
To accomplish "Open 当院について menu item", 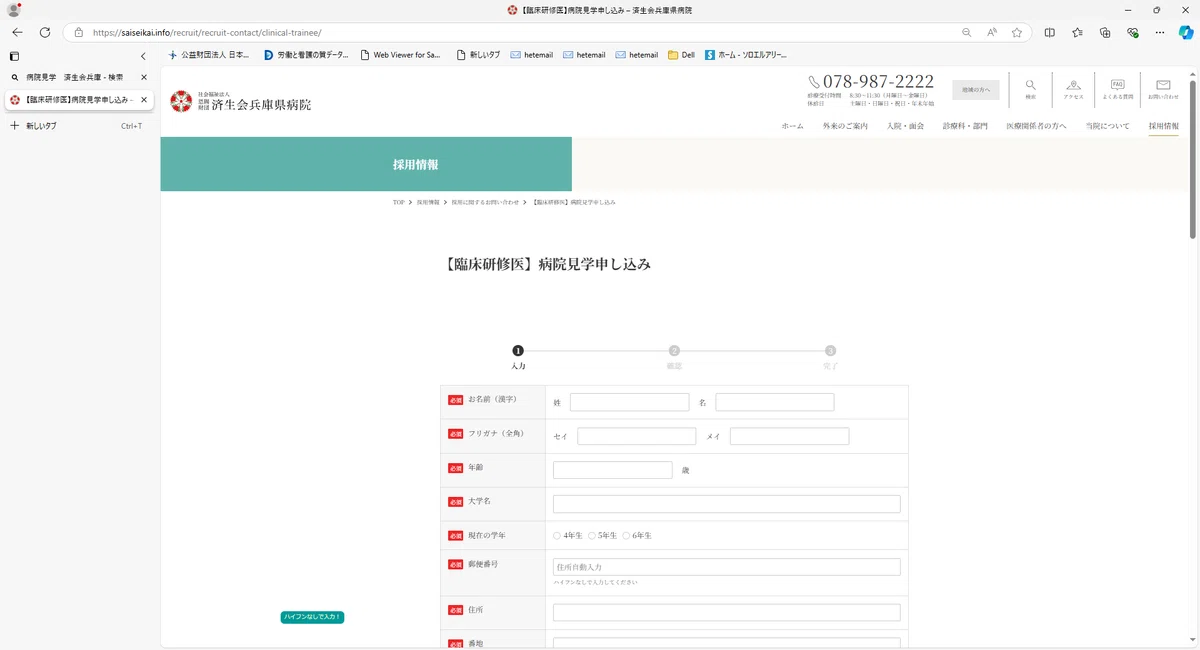I will 1108,126.
